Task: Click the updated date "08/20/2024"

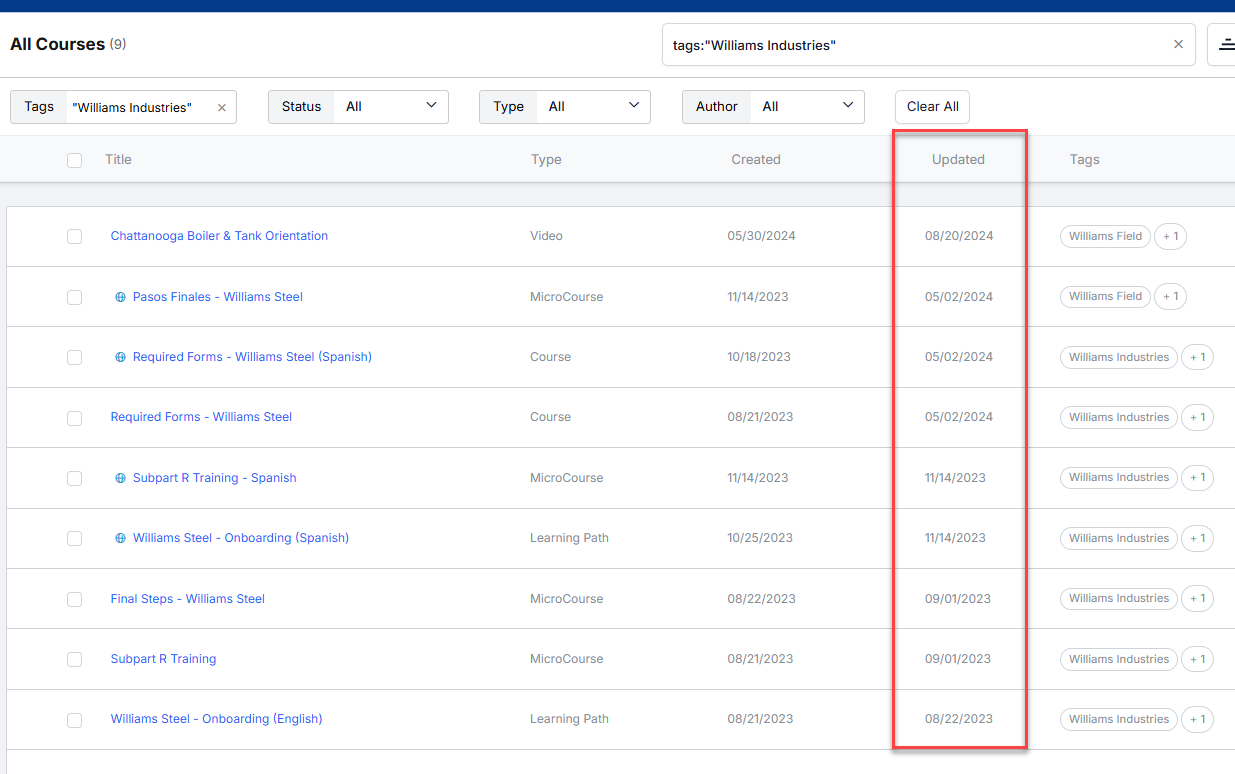Action: [x=959, y=236]
